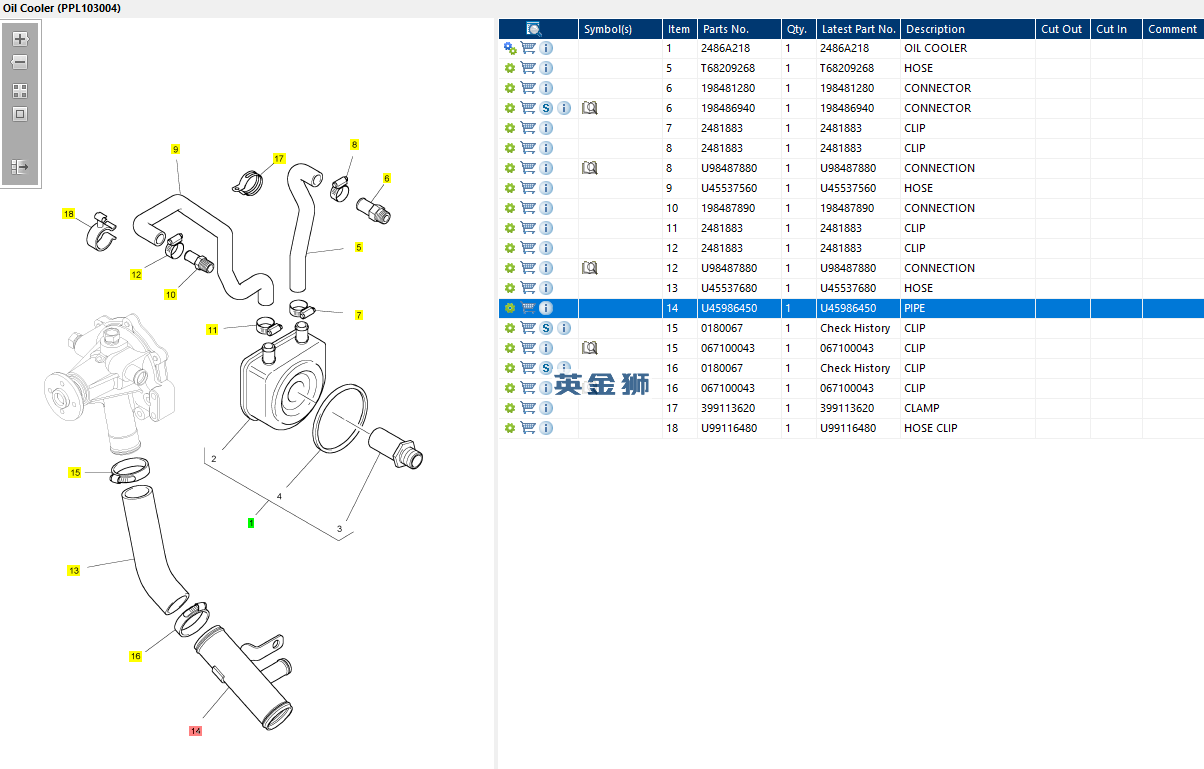
Task: Click the single-square fit view icon
Action: coord(20,114)
